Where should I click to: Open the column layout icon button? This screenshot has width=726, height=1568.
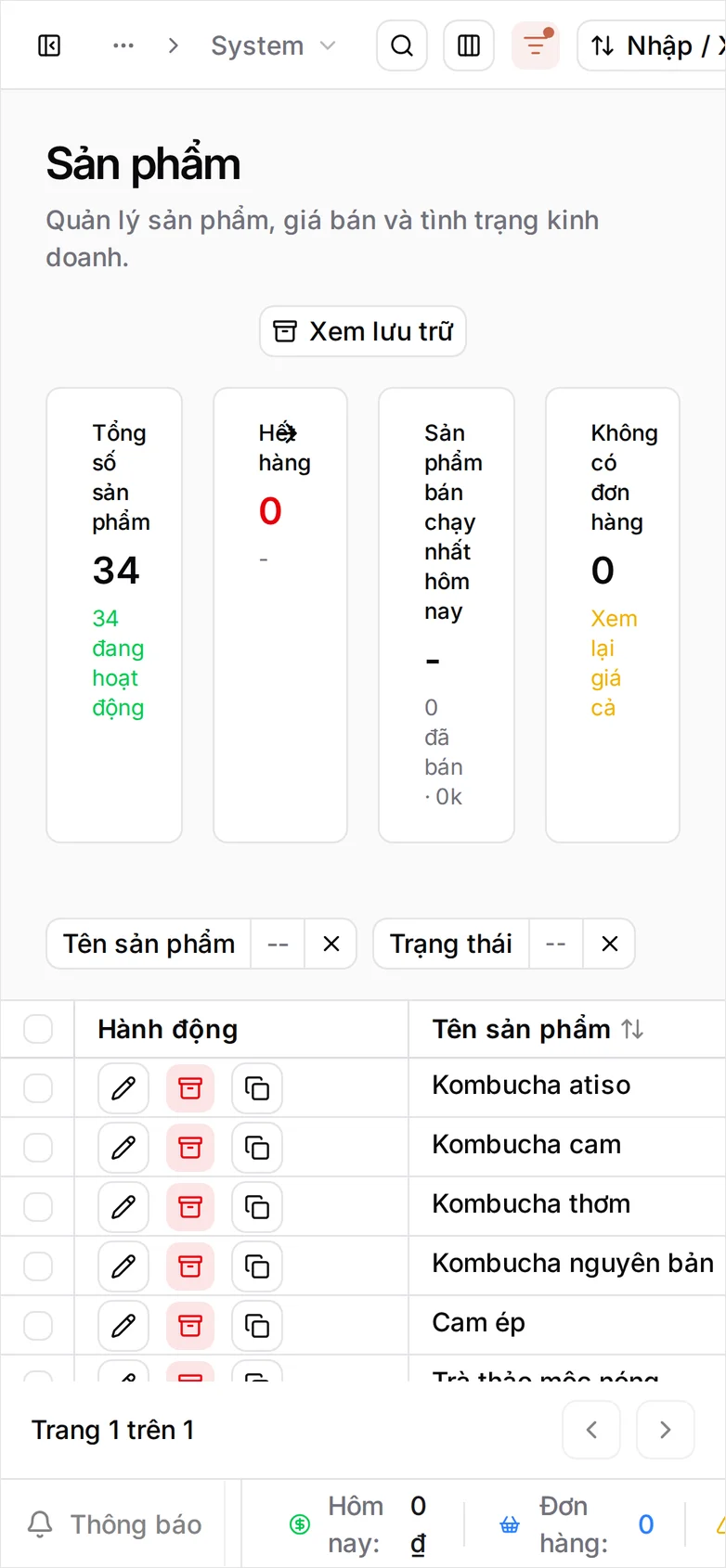coord(469,45)
